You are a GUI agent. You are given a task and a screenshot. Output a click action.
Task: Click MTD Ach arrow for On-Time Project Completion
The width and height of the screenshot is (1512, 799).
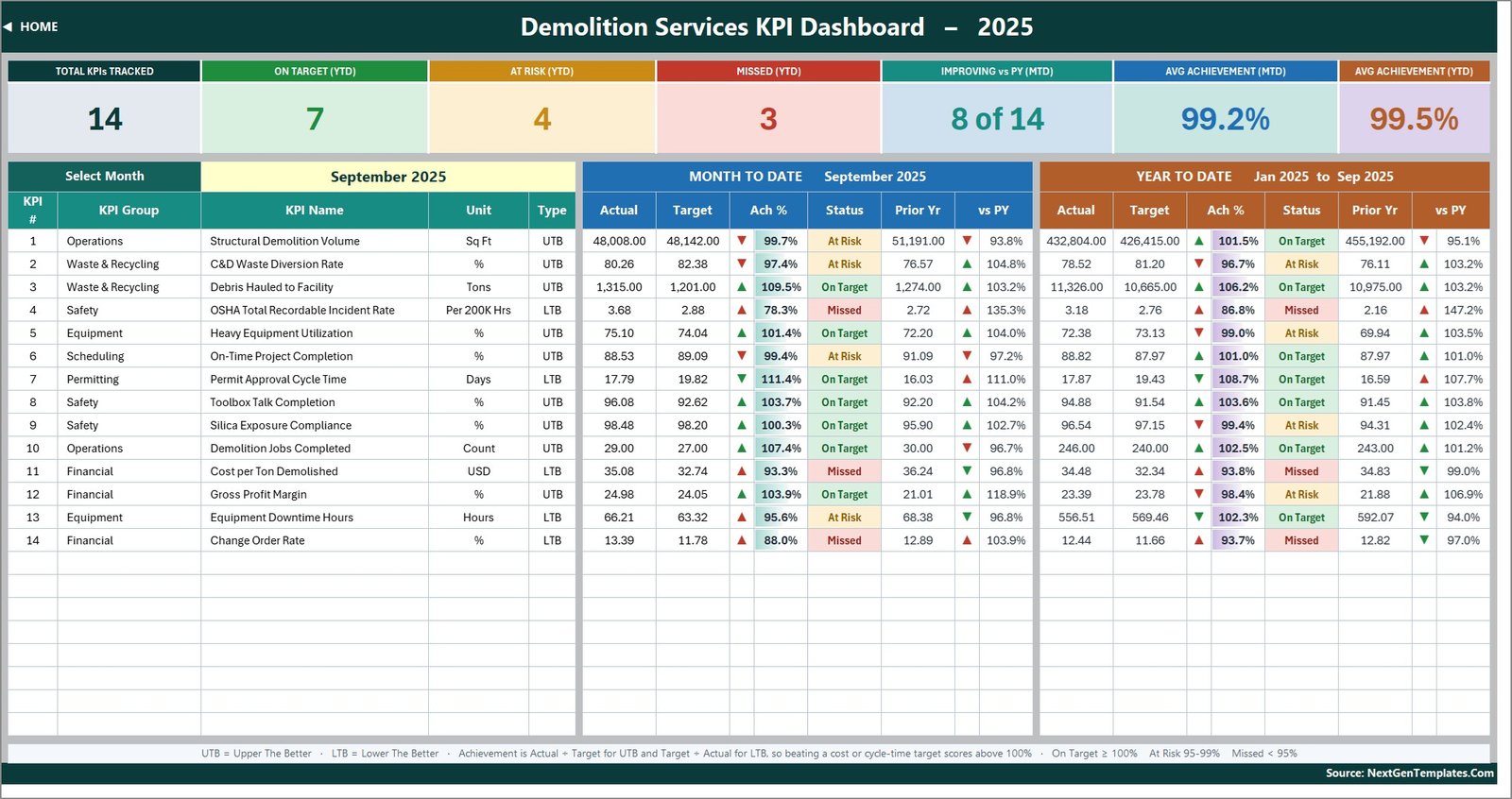(x=742, y=356)
